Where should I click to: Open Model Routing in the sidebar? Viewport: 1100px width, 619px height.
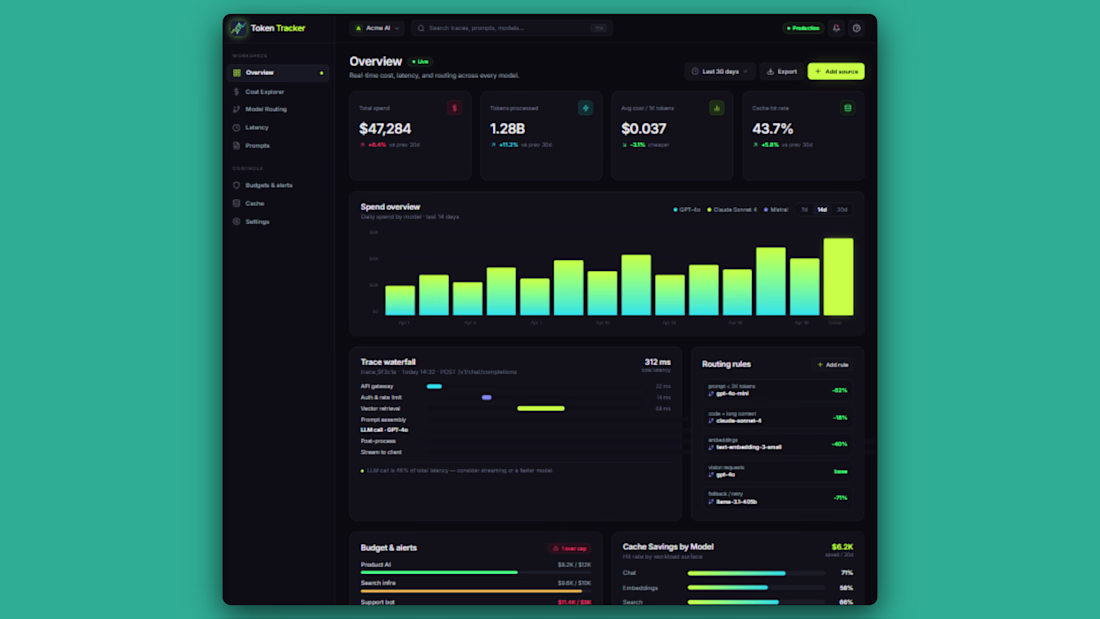coord(278,109)
